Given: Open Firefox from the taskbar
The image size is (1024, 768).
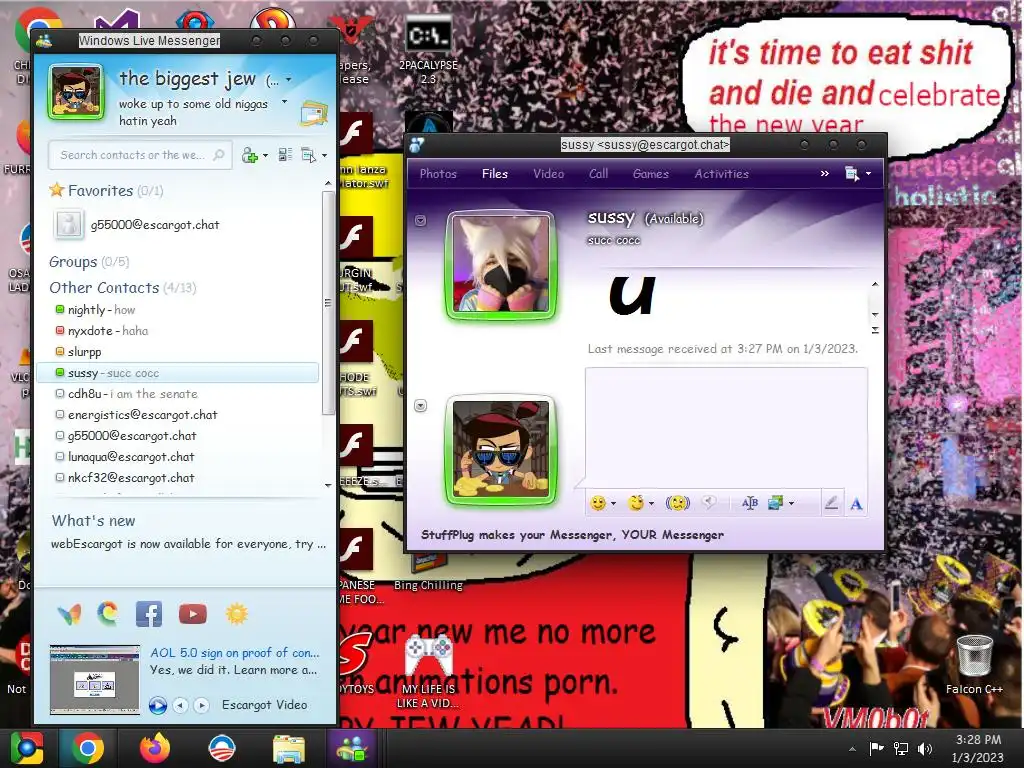Looking at the screenshot, I should coord(155,748).
